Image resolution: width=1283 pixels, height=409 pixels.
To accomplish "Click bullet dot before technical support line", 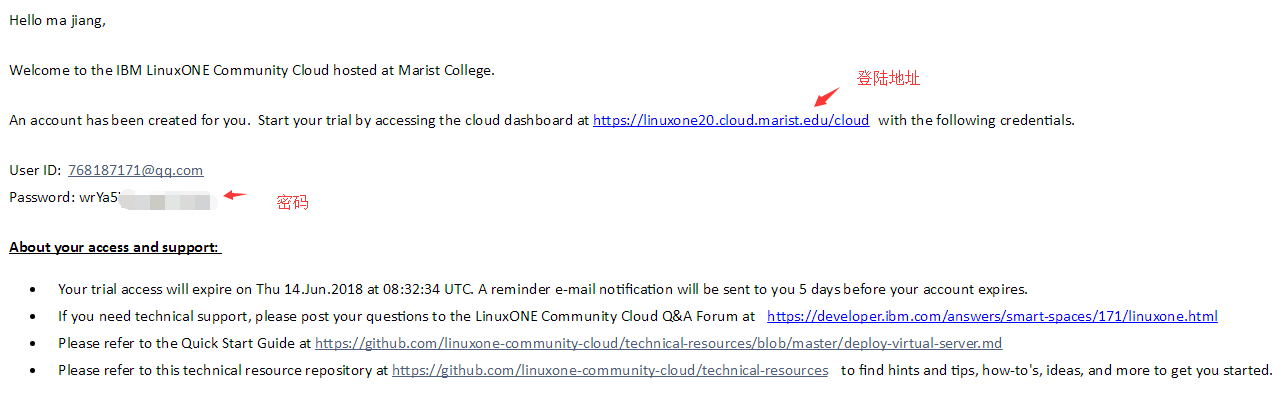I will pyautogui.click(x=33, y=317).
